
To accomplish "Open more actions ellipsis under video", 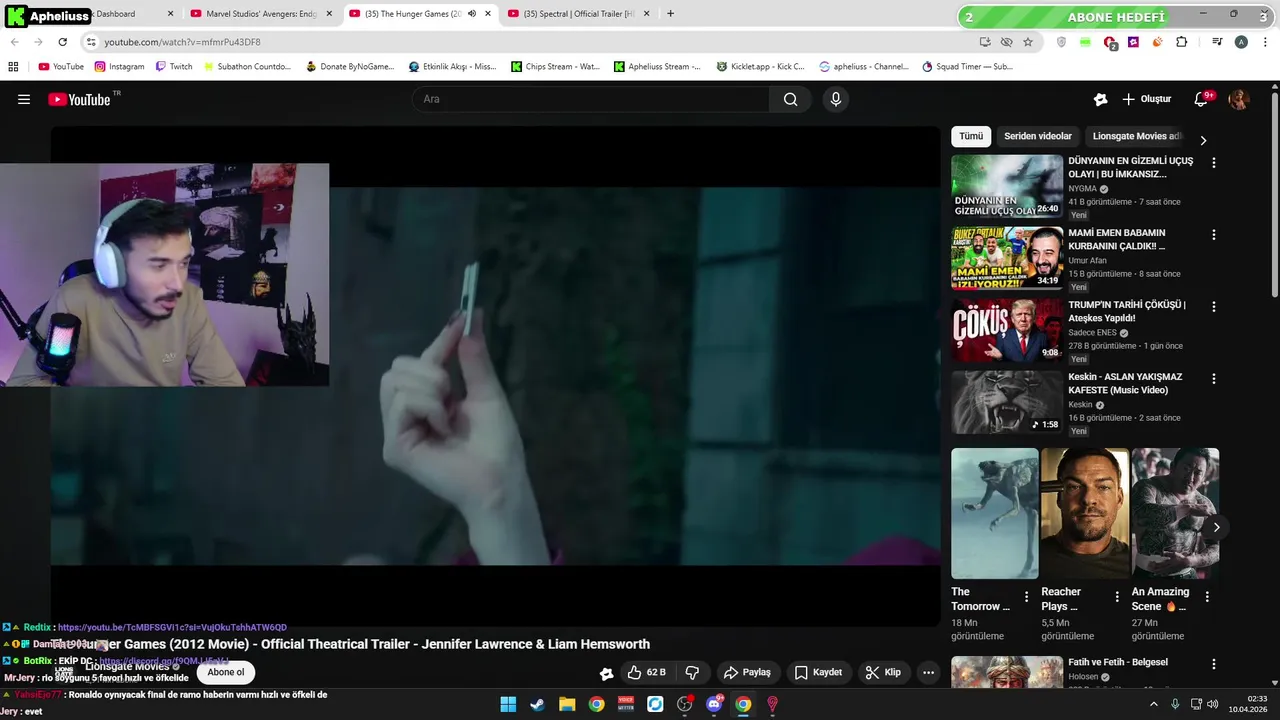I will [x=928, y=672].
